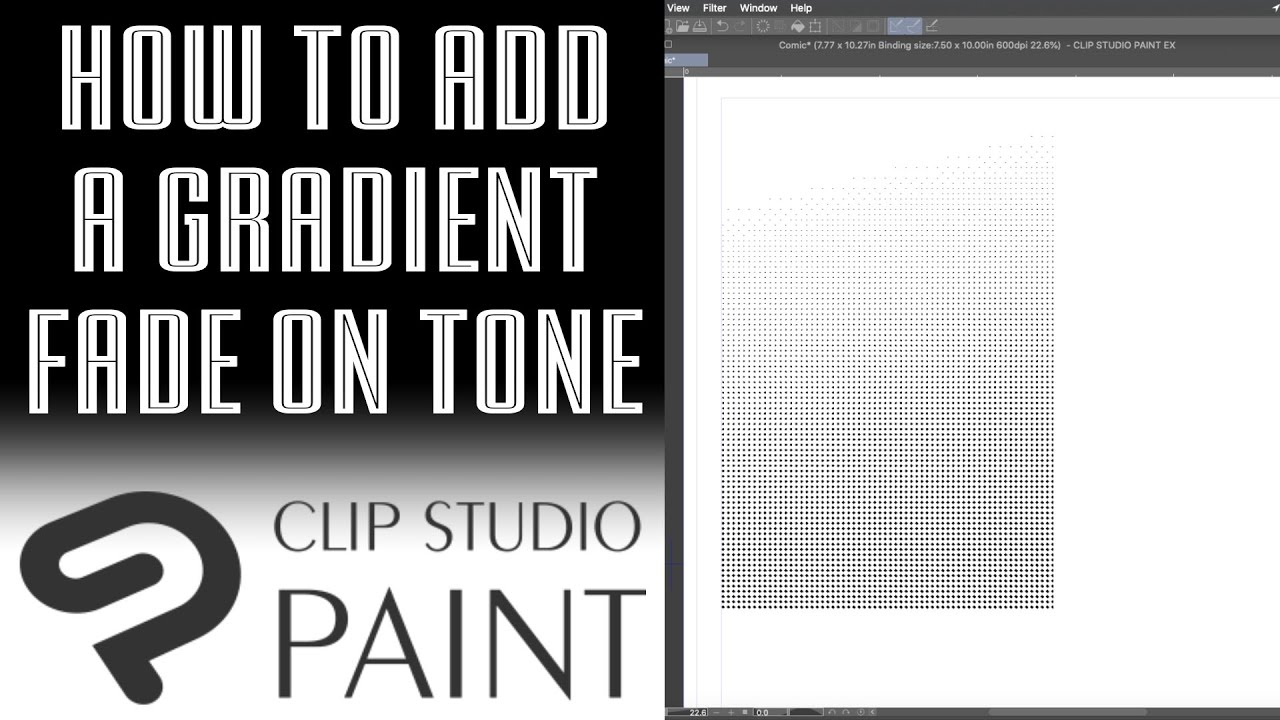Click the zoom in plus button

pyautogui.click(x=731, y=712)
